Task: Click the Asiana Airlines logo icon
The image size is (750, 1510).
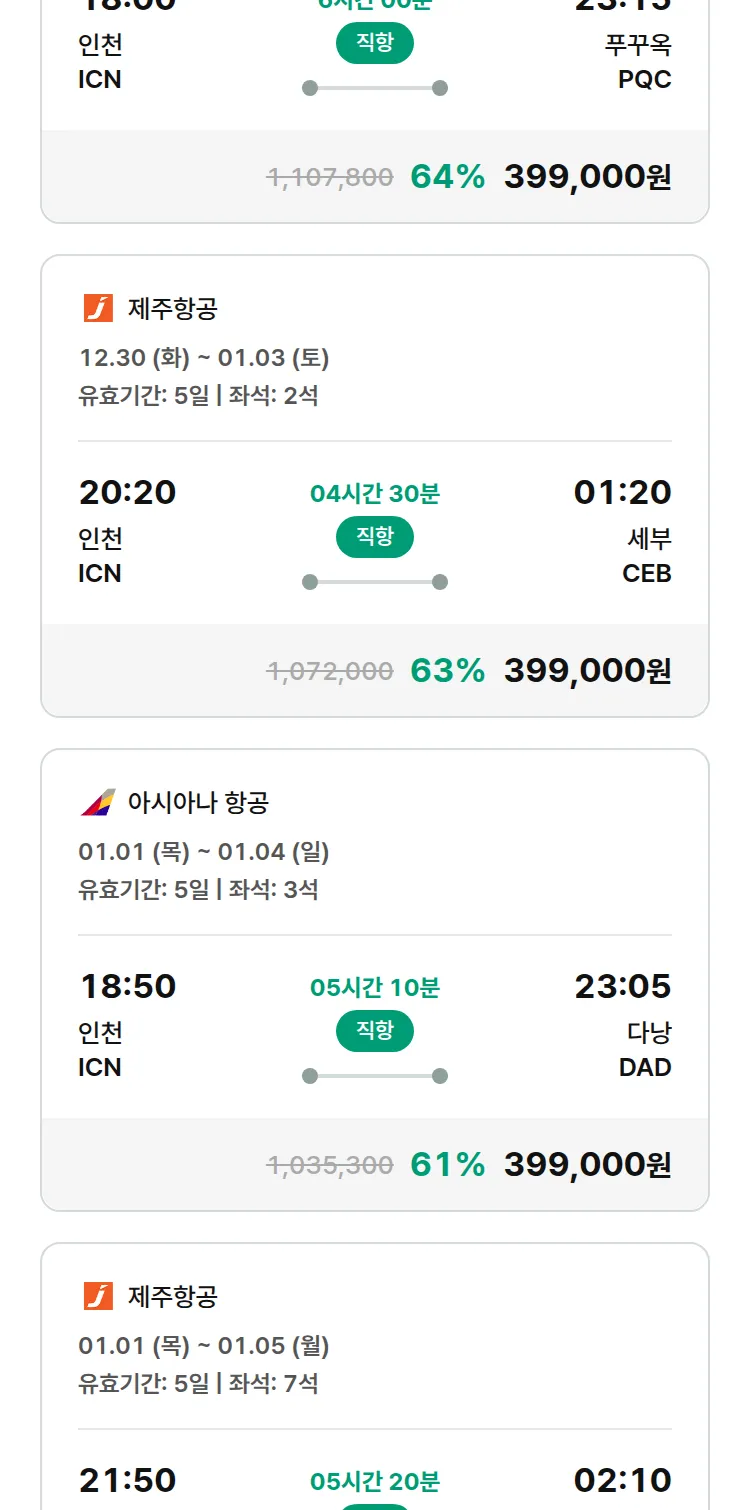Action: [x=98, y=802]
